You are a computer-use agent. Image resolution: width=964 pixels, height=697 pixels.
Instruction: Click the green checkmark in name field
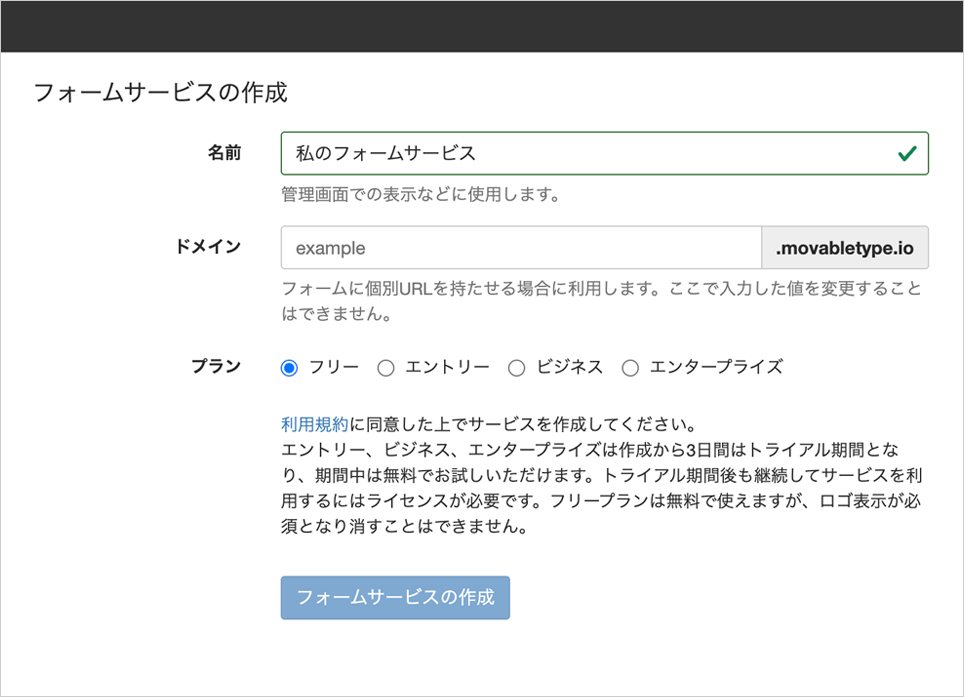906,154
